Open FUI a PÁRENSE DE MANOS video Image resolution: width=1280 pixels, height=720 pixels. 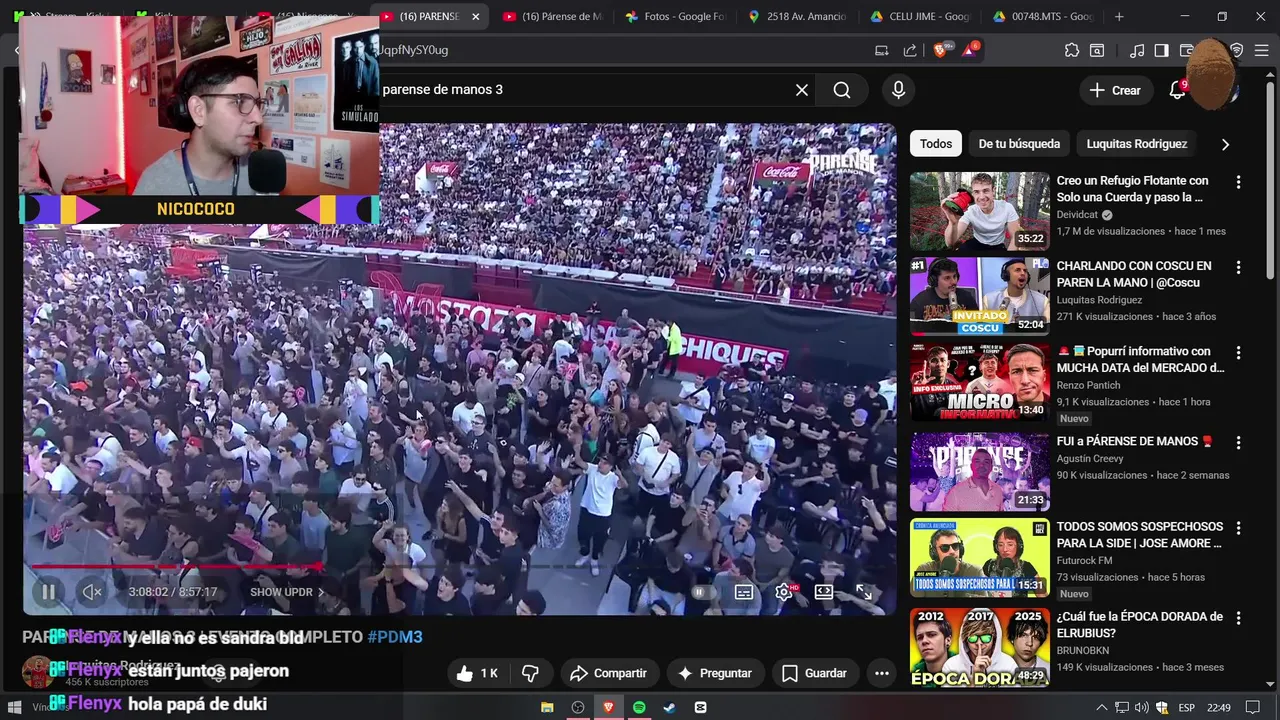click(x=980, y=471)
